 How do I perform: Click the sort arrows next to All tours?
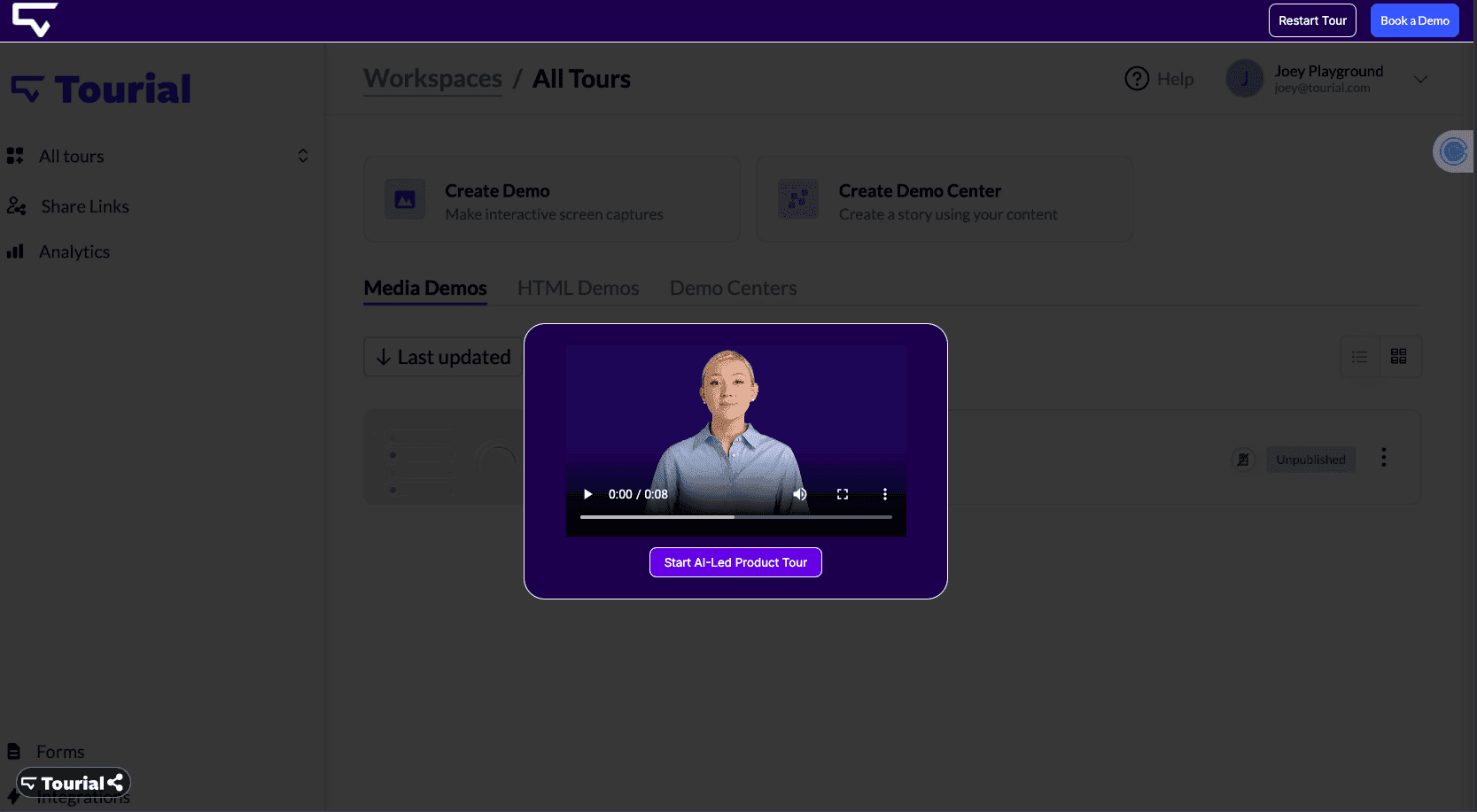(302, 155)
